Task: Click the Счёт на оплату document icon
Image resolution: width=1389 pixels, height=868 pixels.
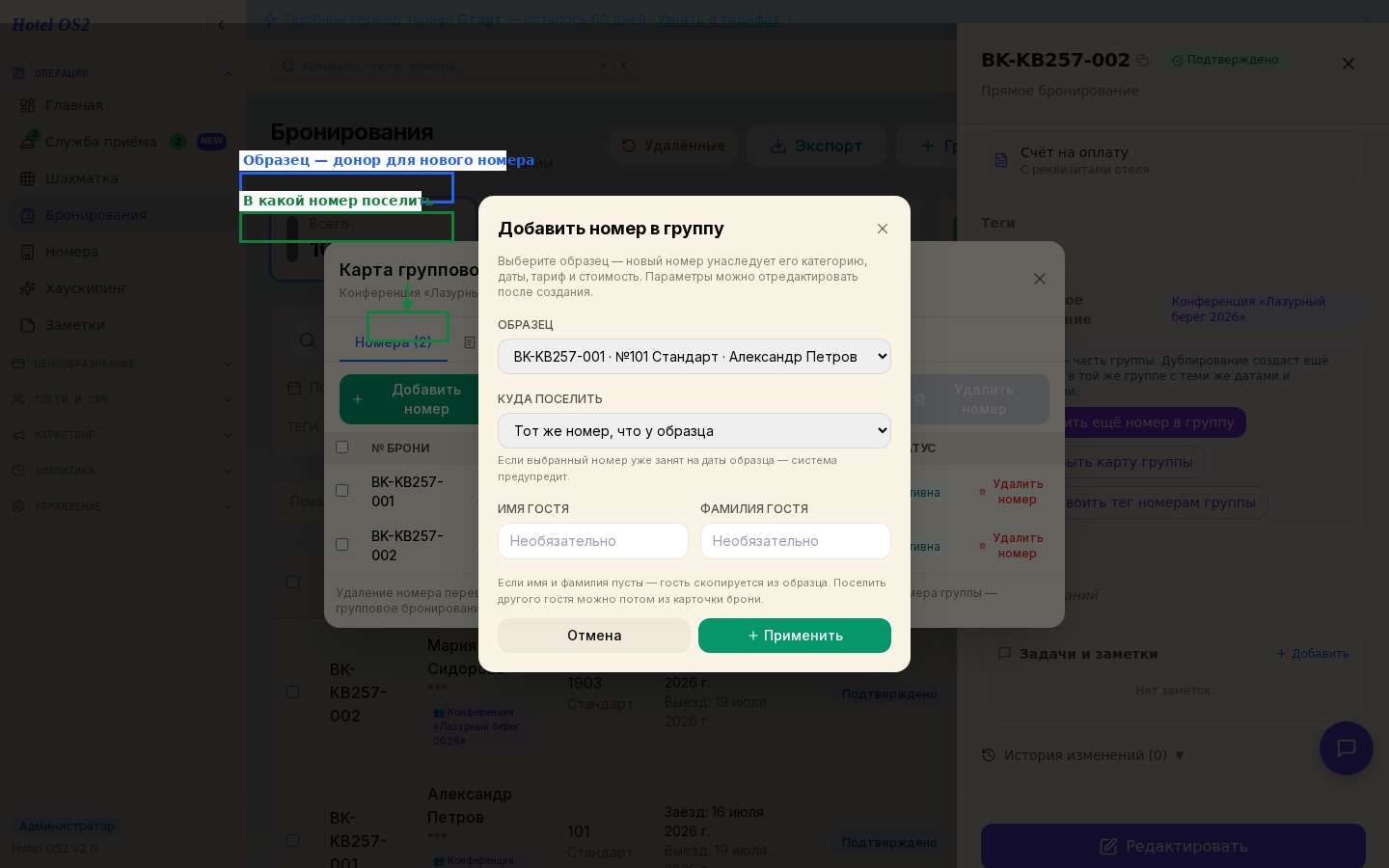Action: point(1001,160)
